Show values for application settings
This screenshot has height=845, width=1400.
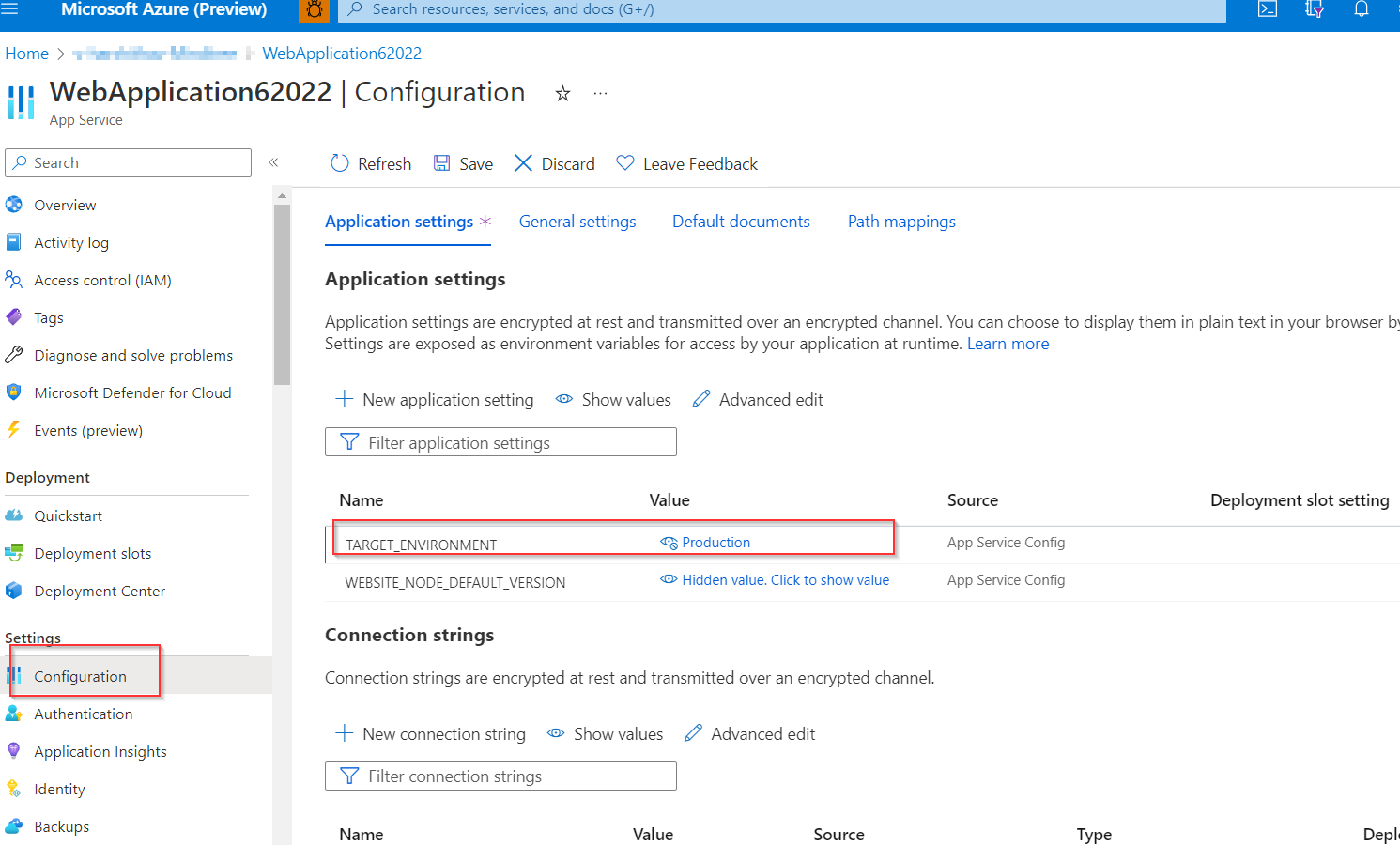click(x=613, y=400)
